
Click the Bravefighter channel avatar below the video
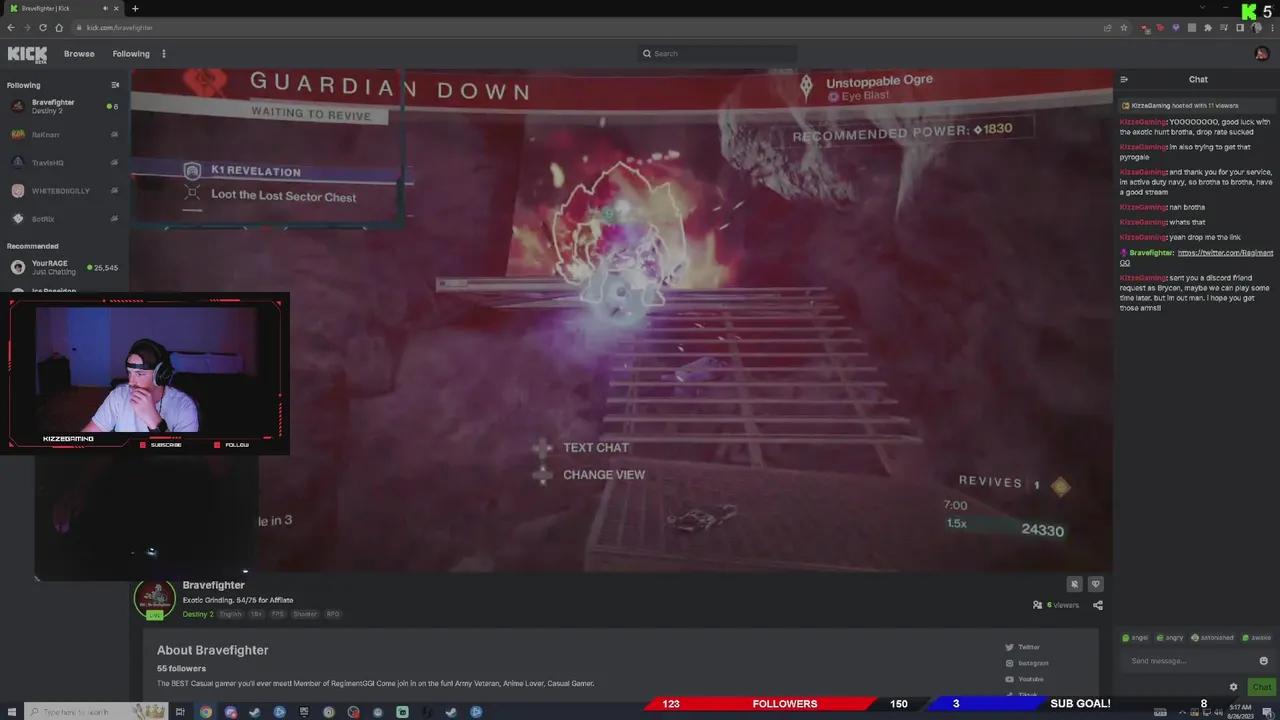[x=154, y=598]
